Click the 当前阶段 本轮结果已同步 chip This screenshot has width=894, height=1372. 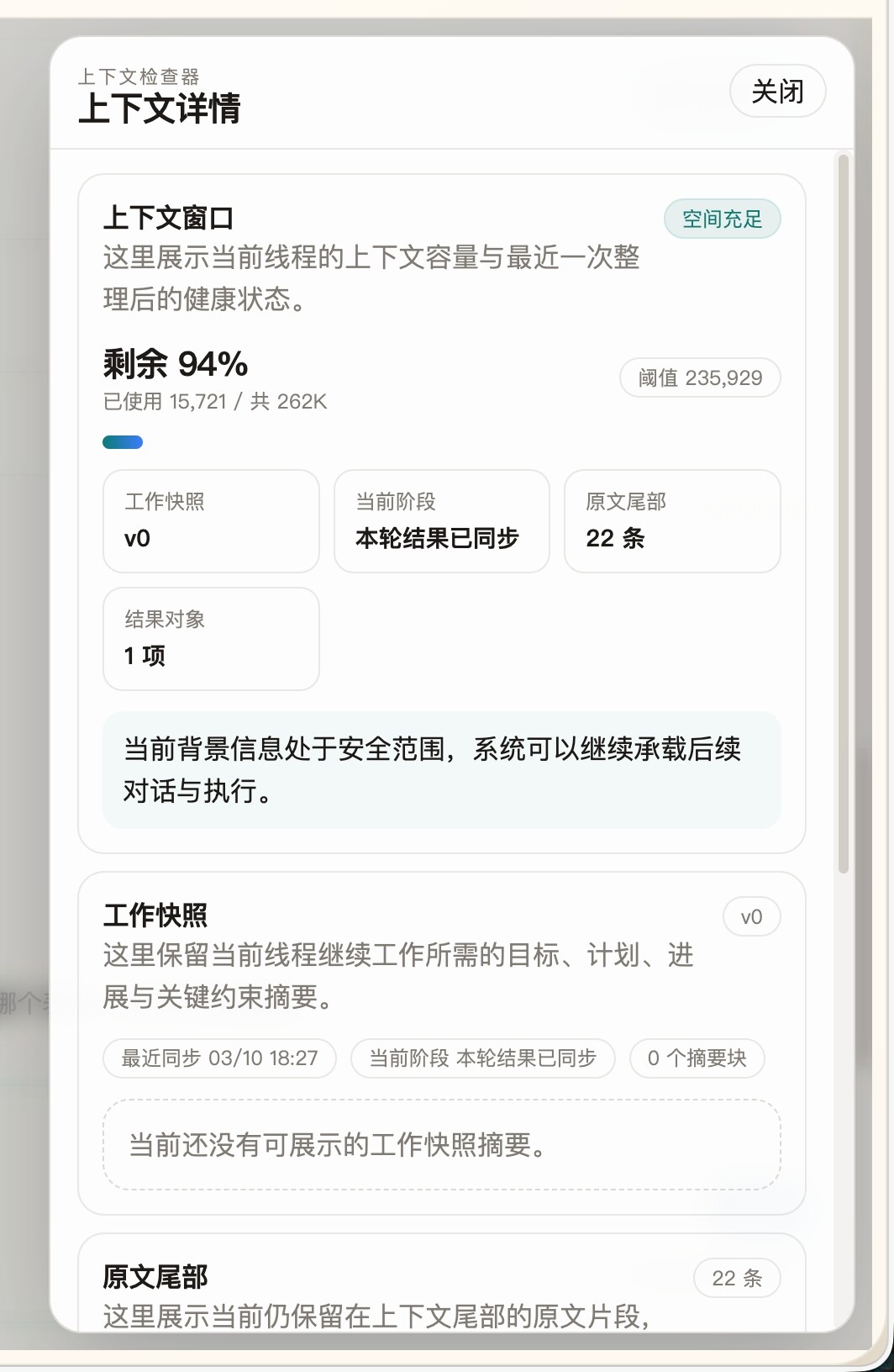[482, 1058]
